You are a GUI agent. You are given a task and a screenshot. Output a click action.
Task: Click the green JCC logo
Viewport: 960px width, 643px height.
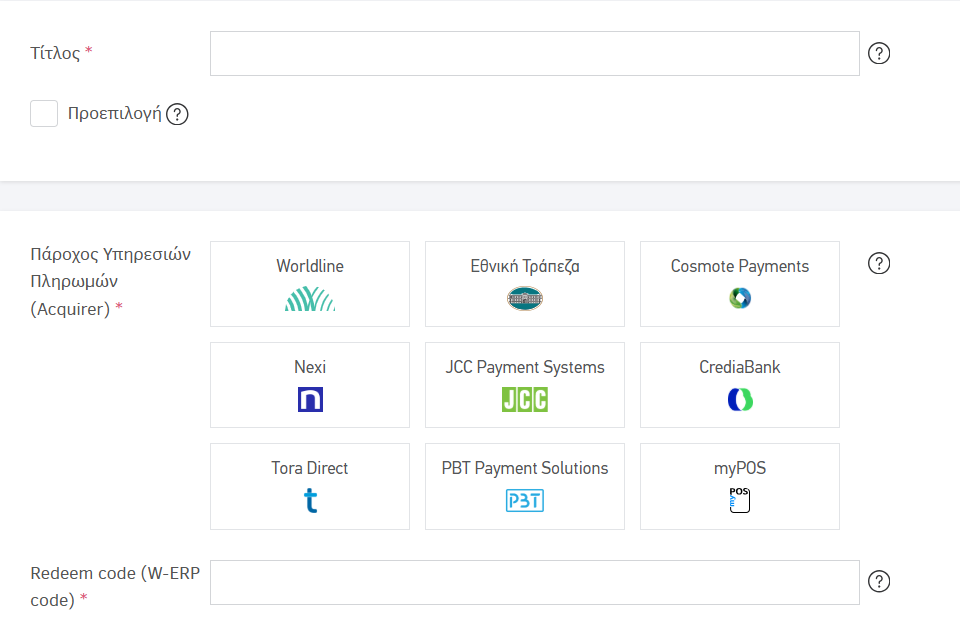coord(525,400)
